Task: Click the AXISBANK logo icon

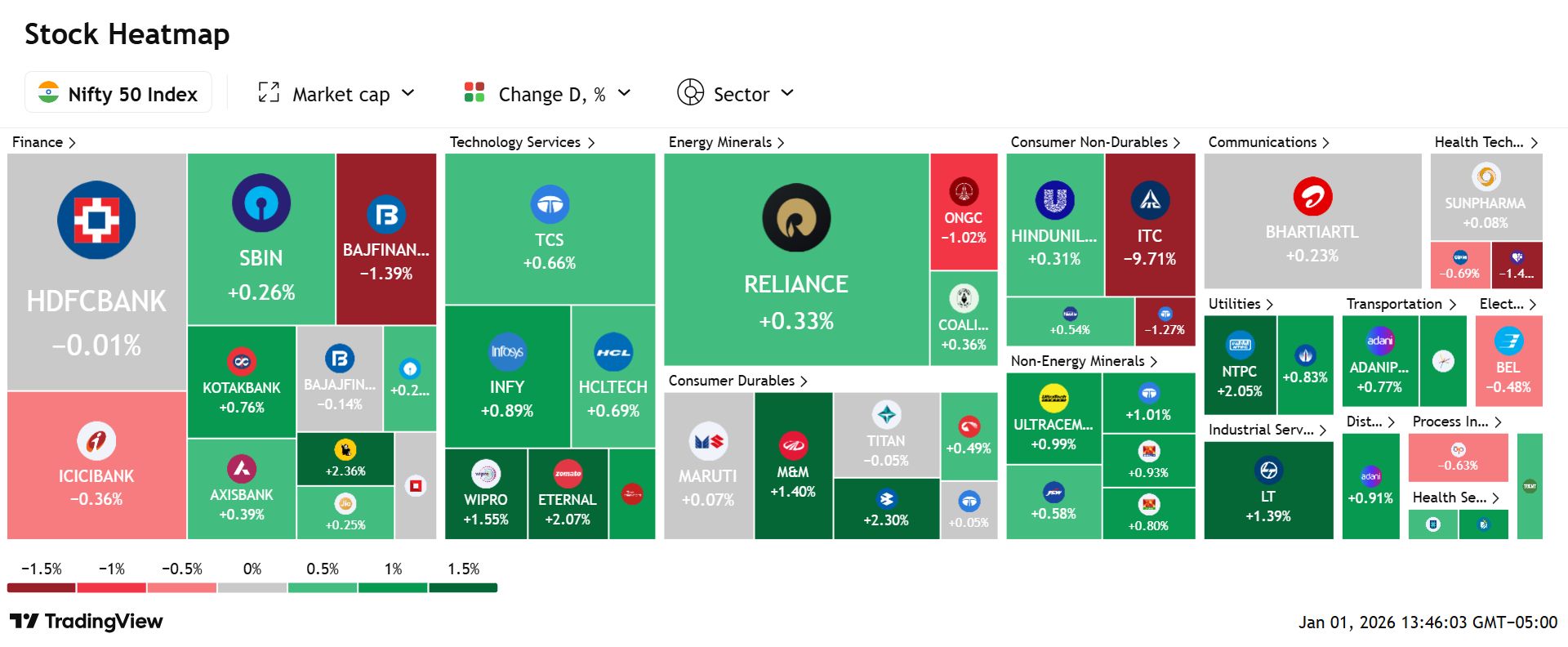Action: point(242,468)
